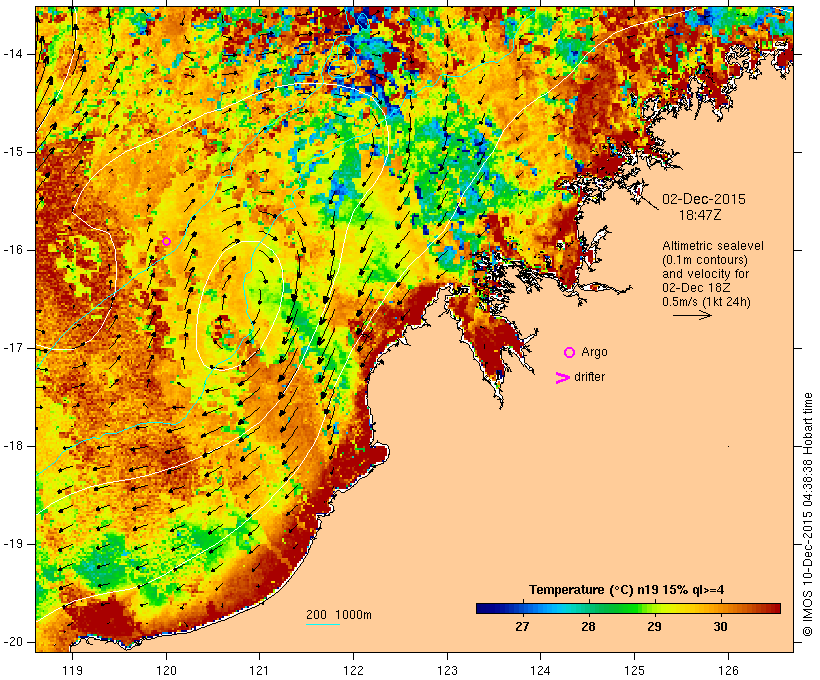The image size is (820, 680).
Task: Click the time text 18:47Z
Action: tap(700, 215)
